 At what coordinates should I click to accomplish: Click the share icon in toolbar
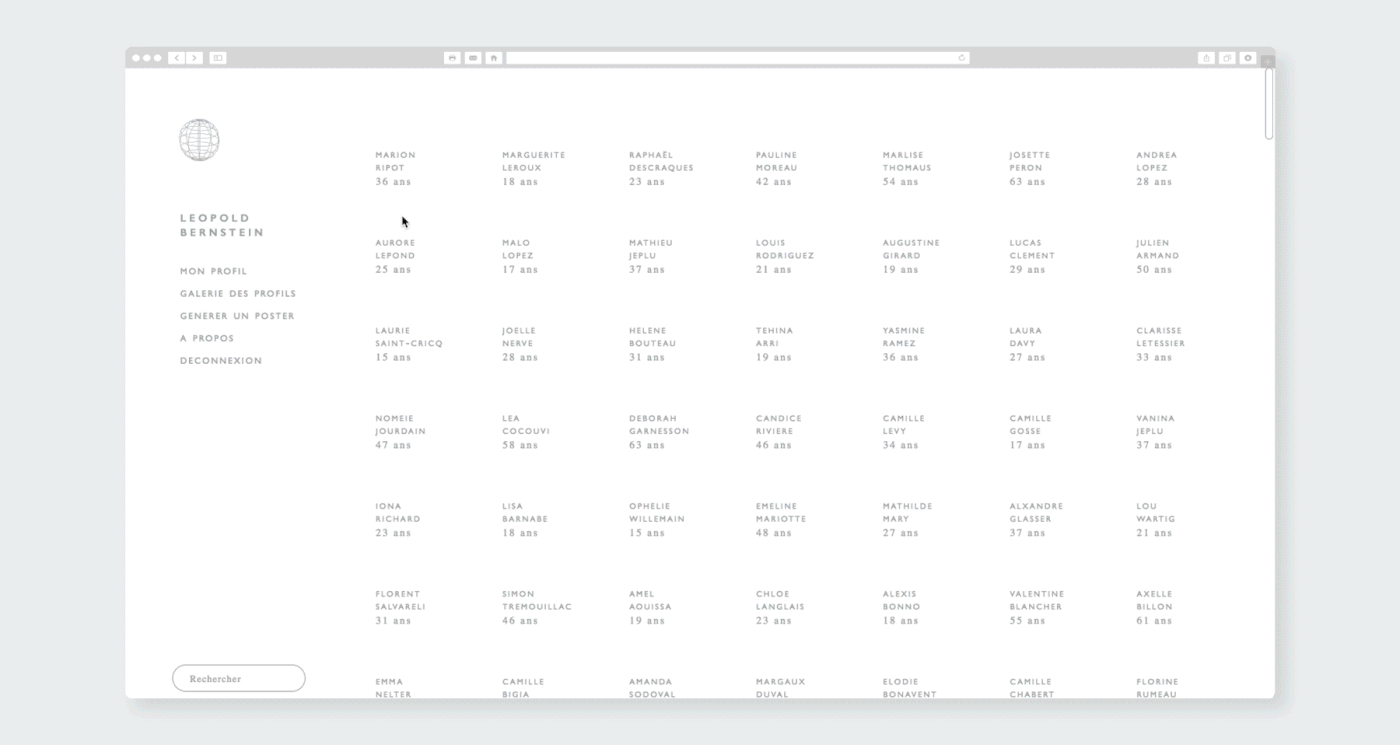click(1206, 58)
